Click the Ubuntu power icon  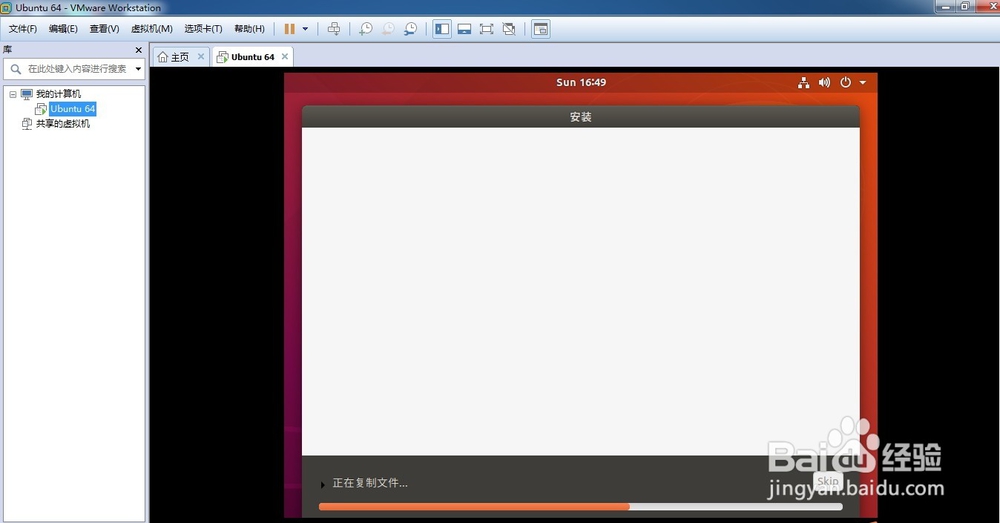coord(846,82)
